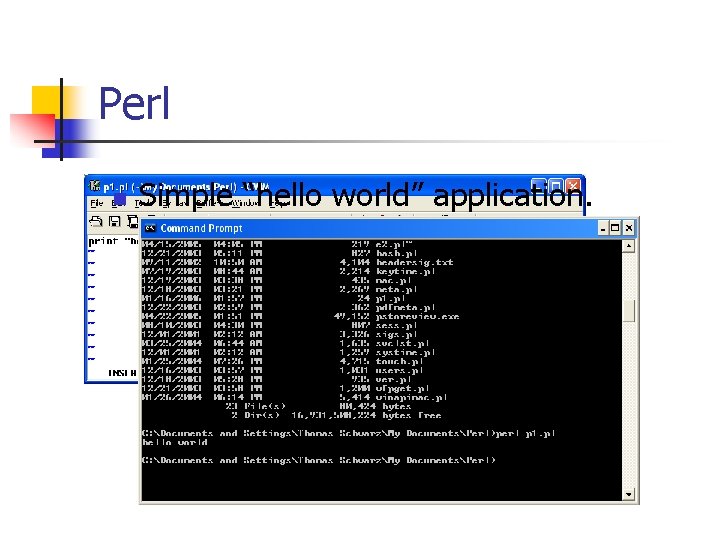Maximize the Command Prompt window
The image size is (720, 540).
tap(615, 228)
